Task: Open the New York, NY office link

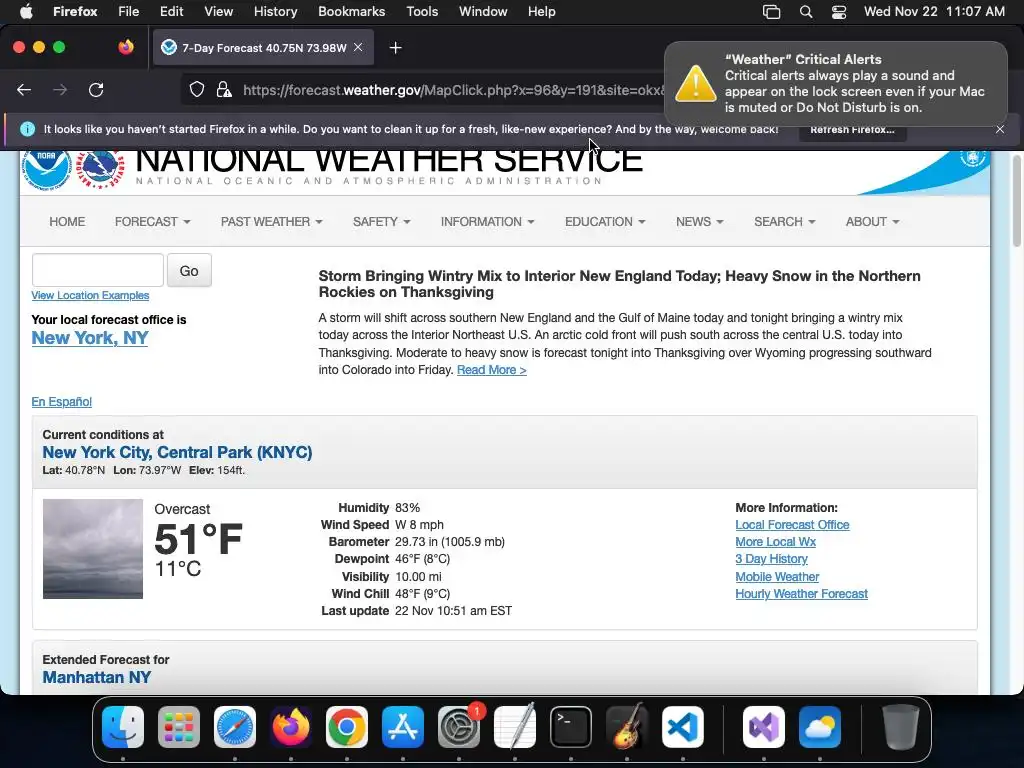Action: [90, 338]
